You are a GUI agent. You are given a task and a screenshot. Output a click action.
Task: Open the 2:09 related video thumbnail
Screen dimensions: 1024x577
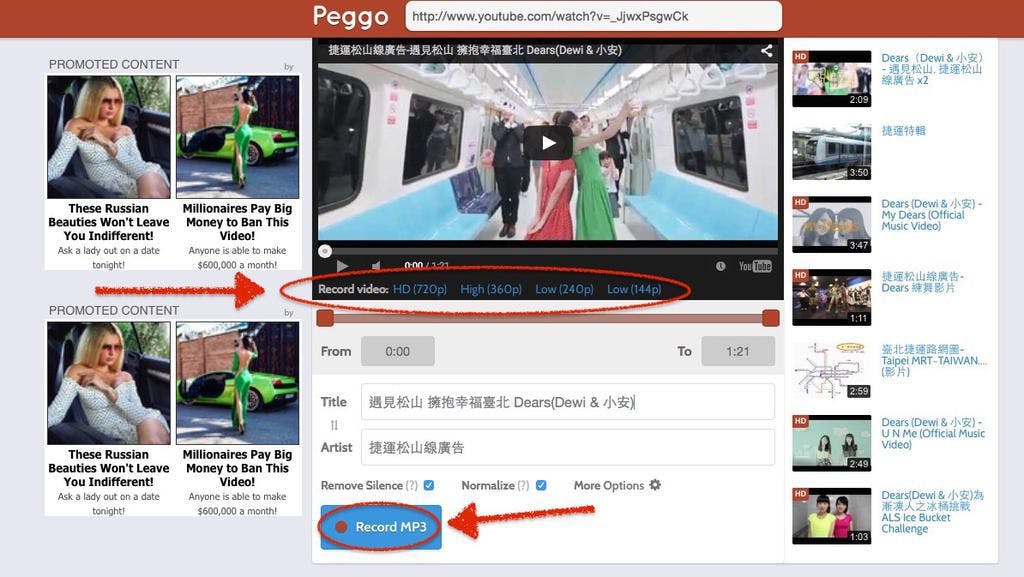pos(831,79)
